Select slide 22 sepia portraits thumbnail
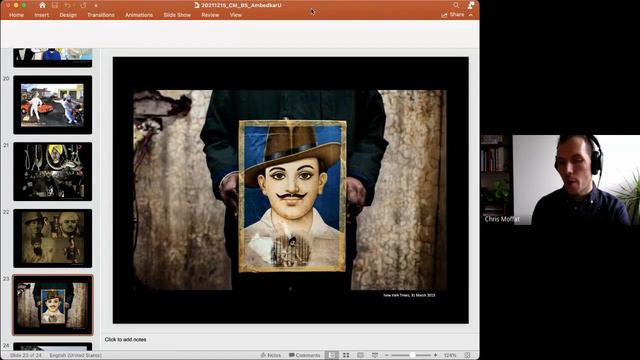This screenshot has height=360, width=640. (x=53, y=238)
